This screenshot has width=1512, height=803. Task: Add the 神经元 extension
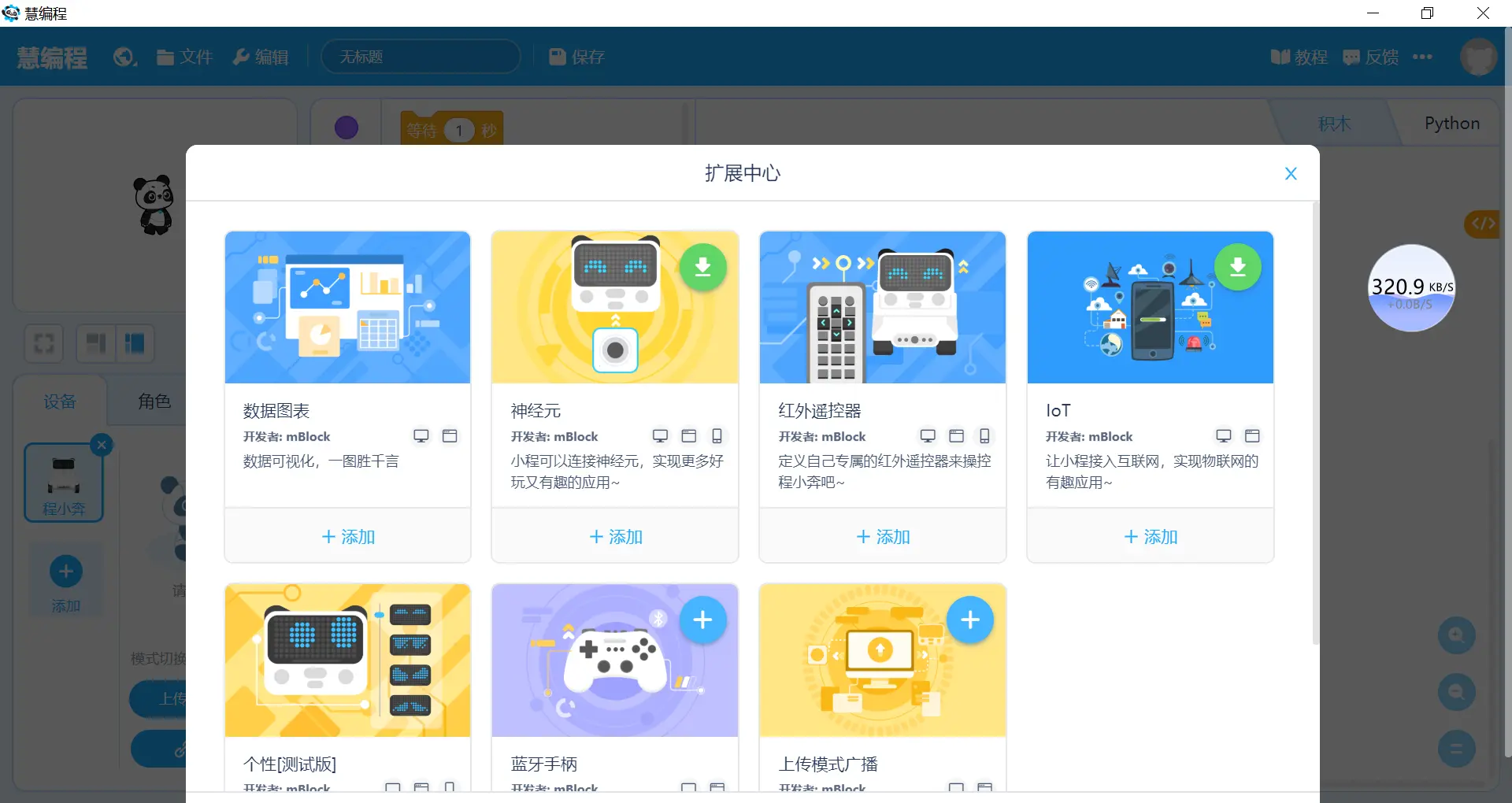click(x=615, y=536)
